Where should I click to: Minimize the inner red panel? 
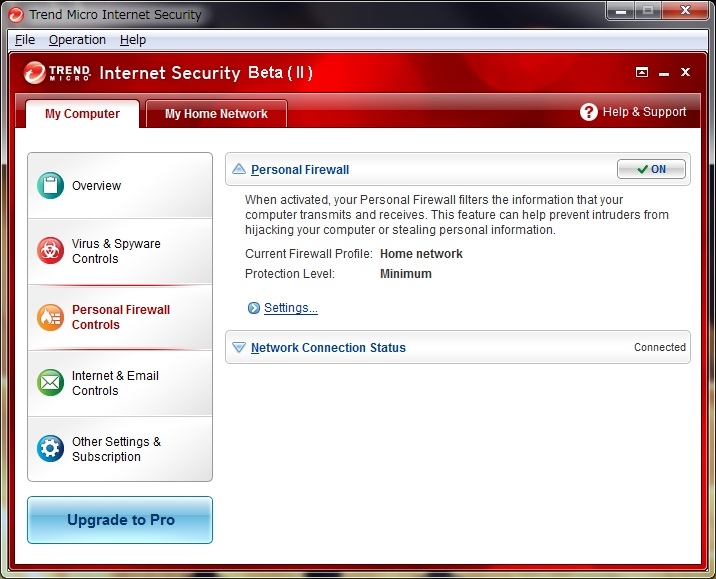(663, 73)
